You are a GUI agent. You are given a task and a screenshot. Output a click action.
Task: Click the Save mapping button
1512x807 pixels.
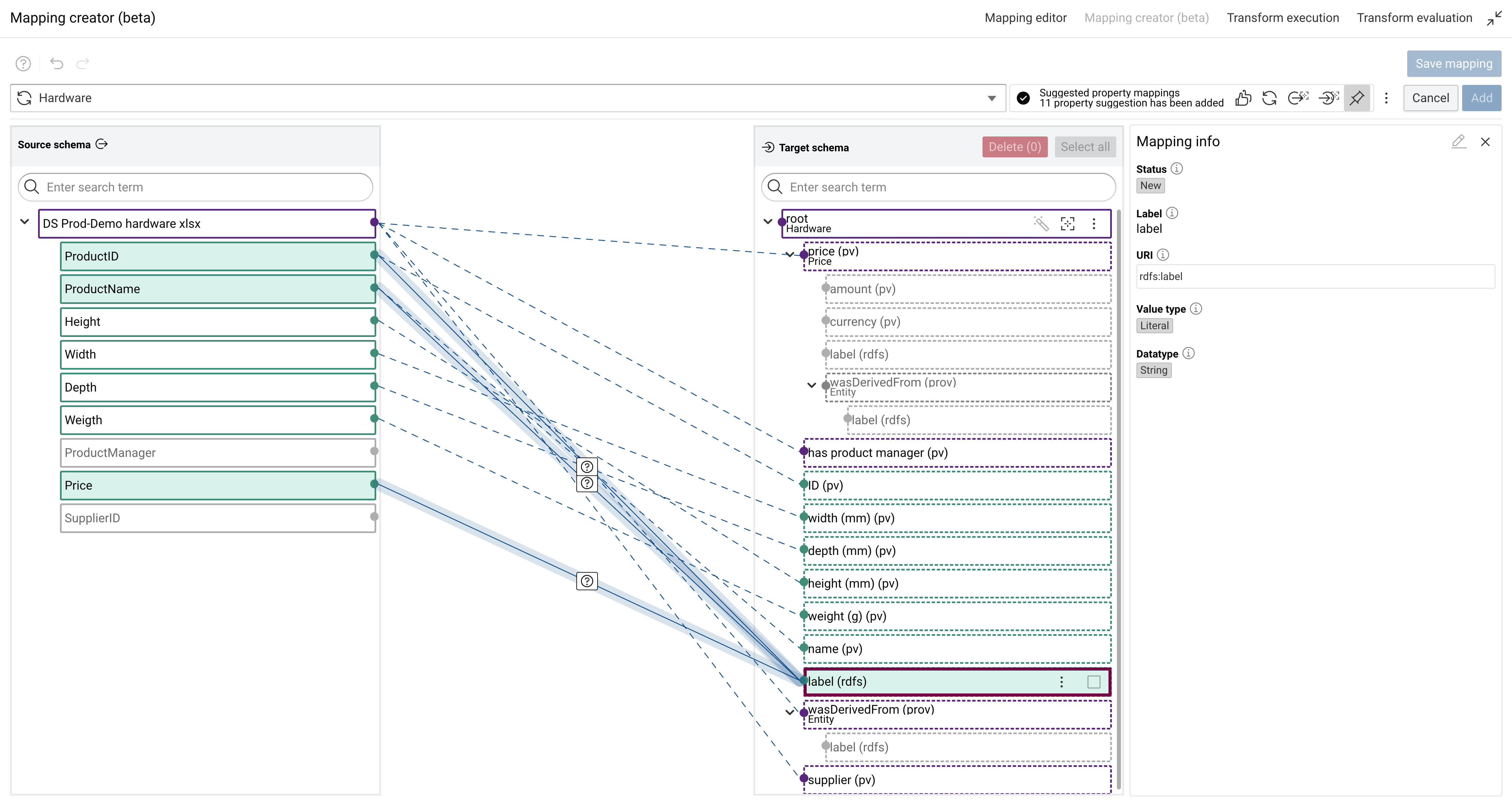[x=1453, y=63]
